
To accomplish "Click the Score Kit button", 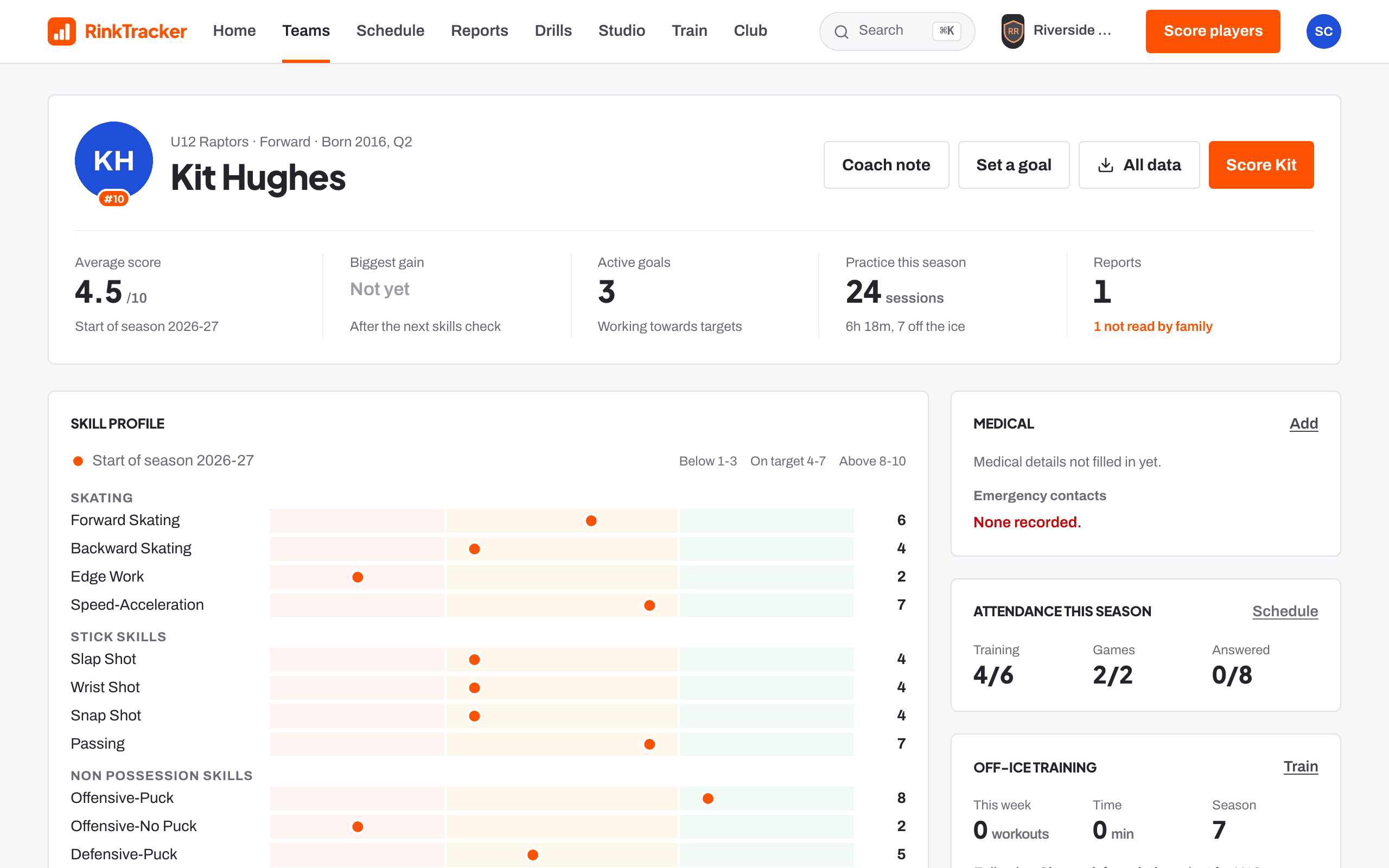I will click(1261, 165).
